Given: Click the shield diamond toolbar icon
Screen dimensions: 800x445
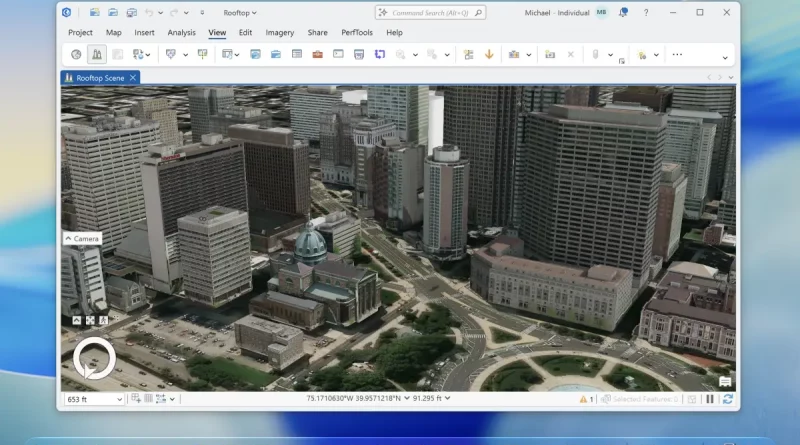Looking at the screenshot, I should tap(170, 55).
